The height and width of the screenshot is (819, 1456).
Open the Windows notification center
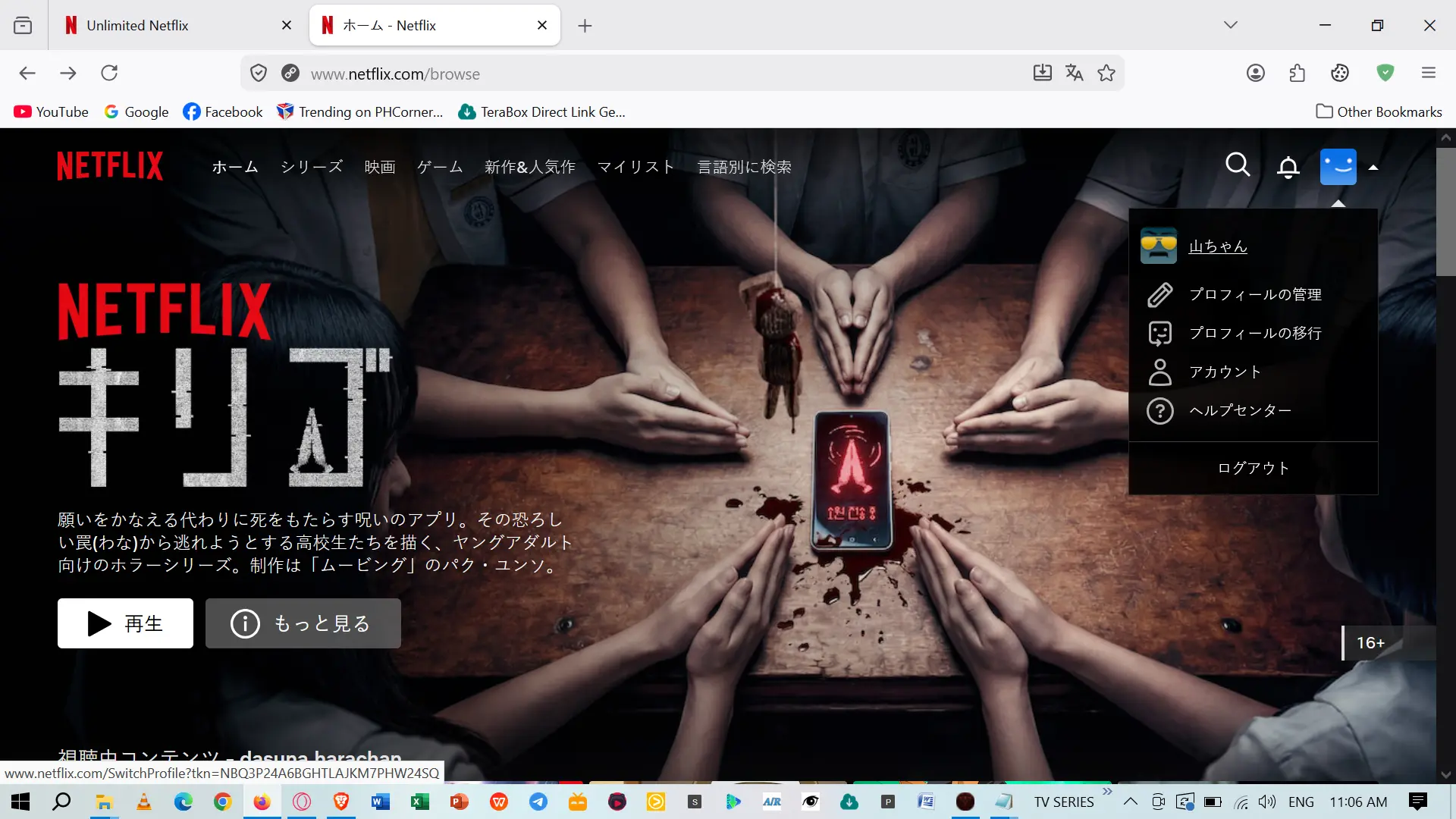click(x=1418, y=802)
